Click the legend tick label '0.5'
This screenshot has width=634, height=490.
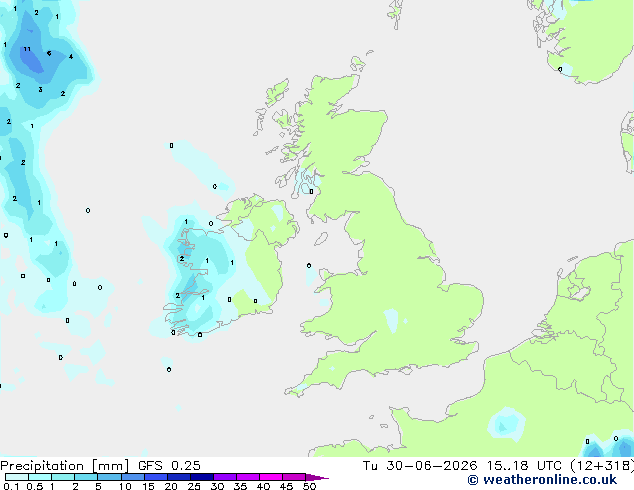tap(34, 486)
